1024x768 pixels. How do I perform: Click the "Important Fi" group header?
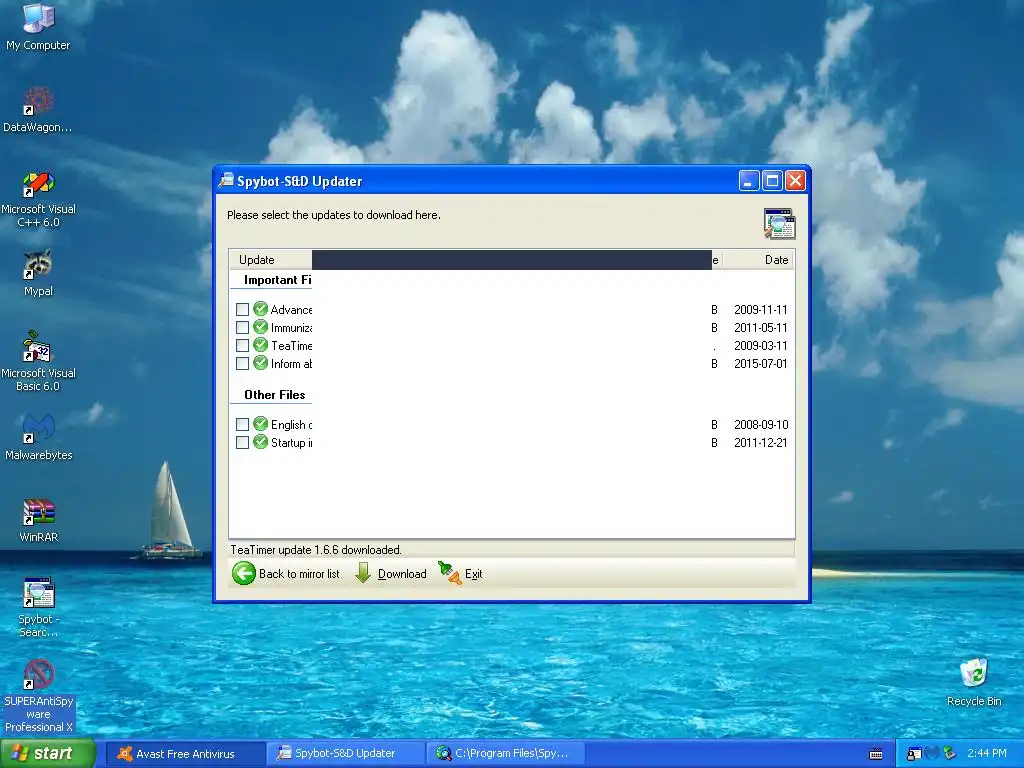(278, 280)
